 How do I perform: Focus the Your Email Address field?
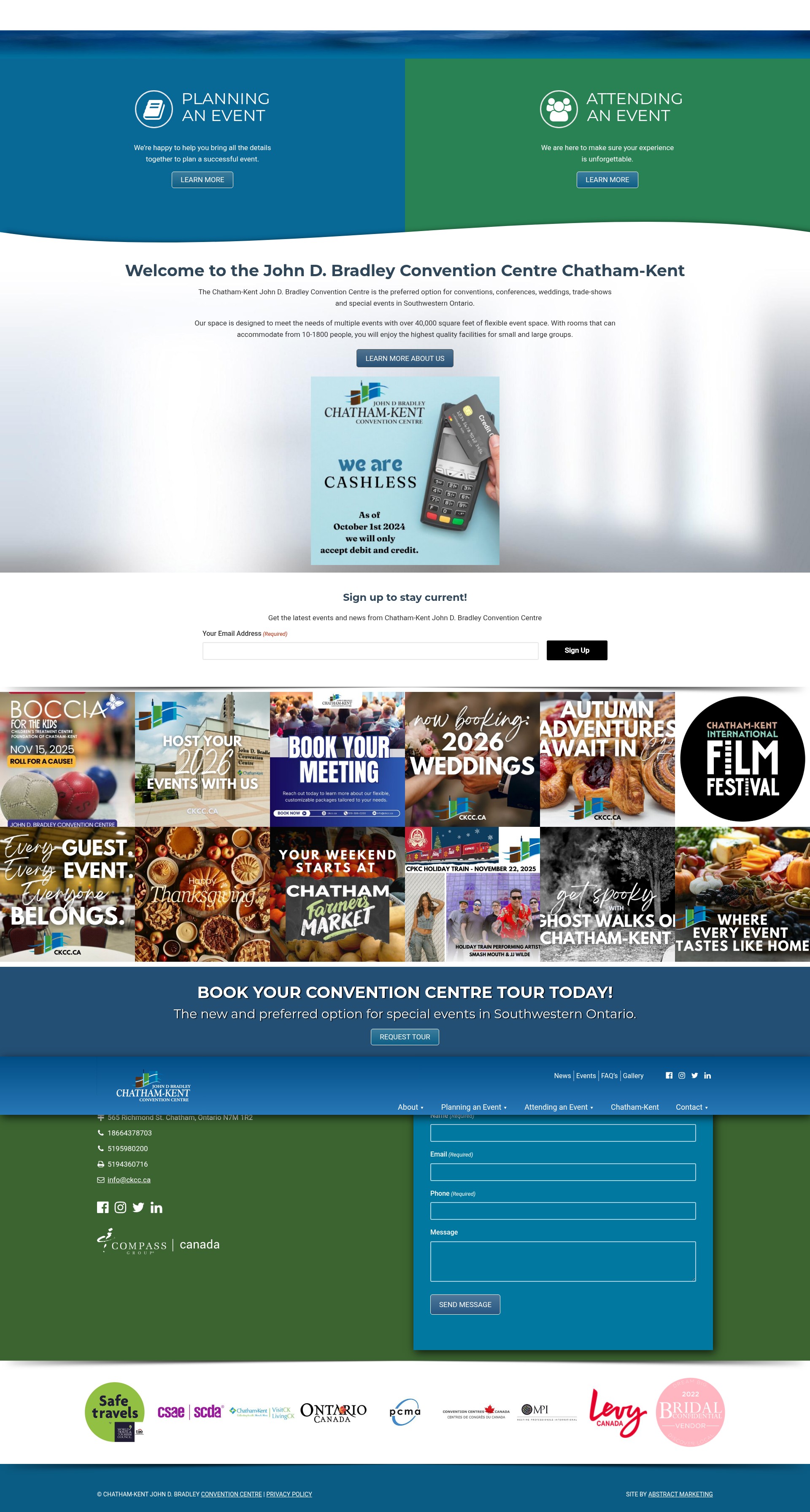[370, 650]
